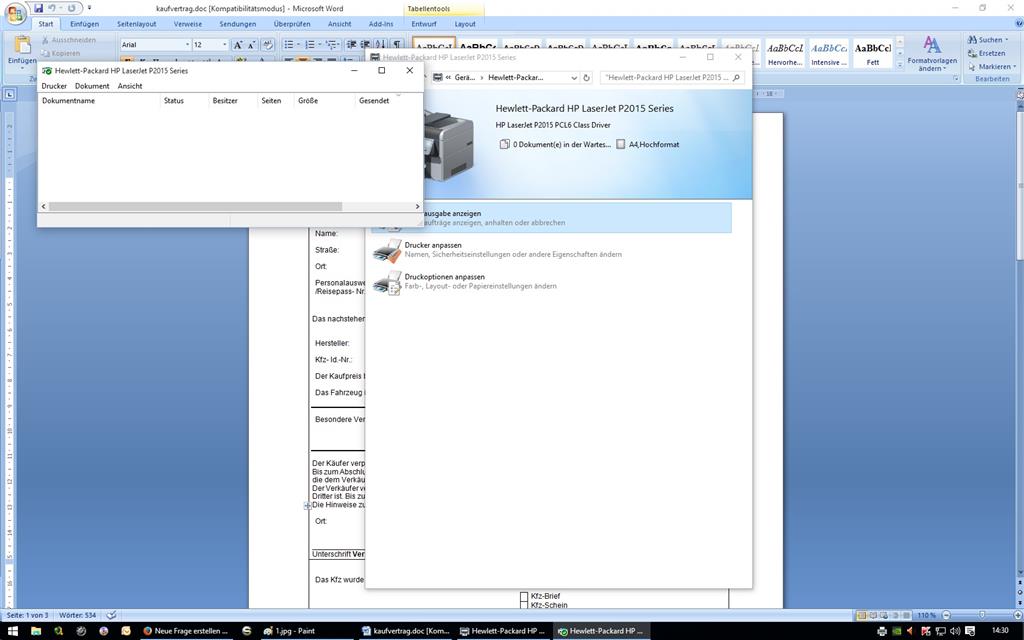Click the decrease indent icon
1024x640 pixels.
tap(351, 44)
